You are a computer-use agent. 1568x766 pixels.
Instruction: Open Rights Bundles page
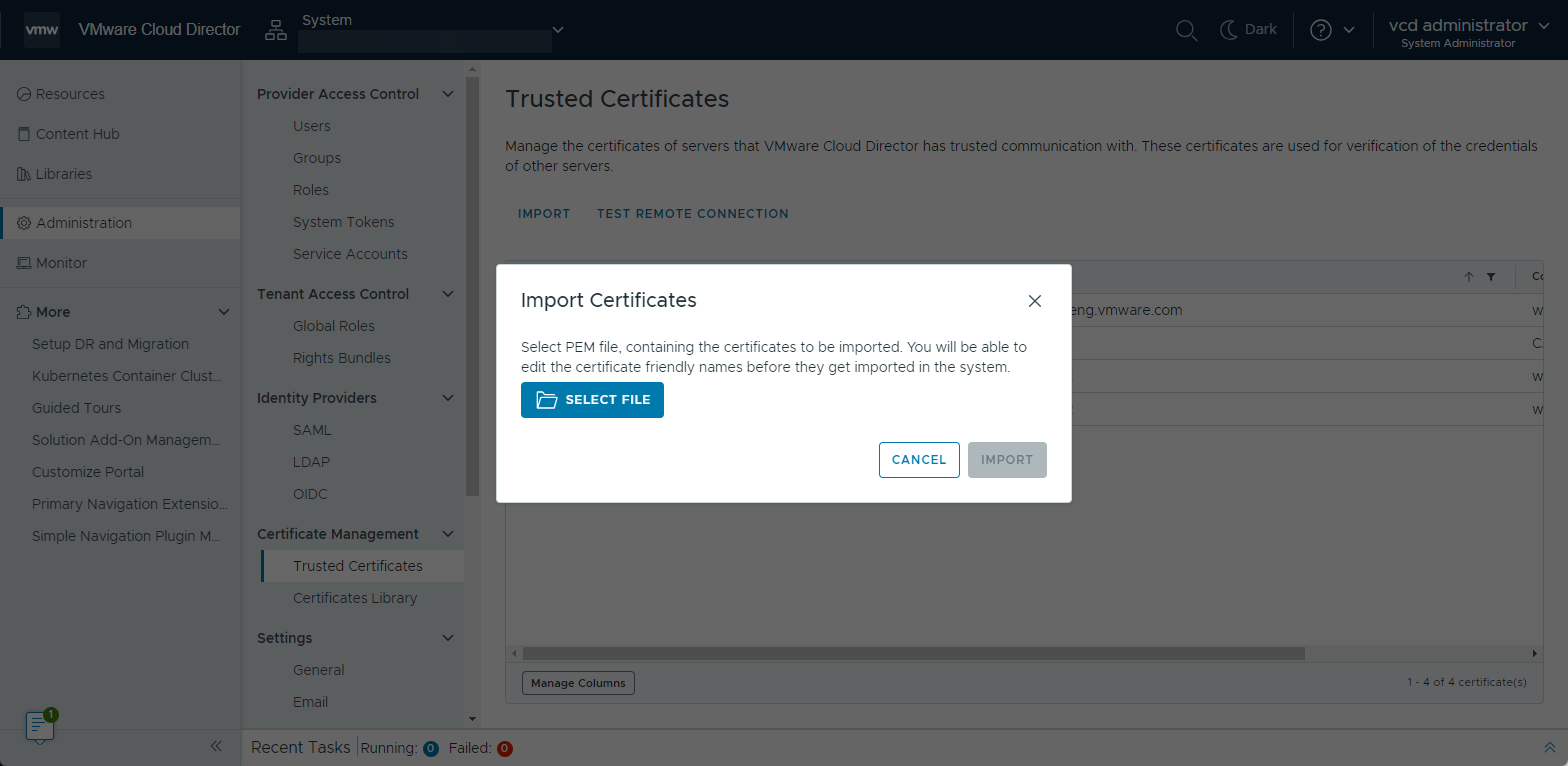(342, 358)
